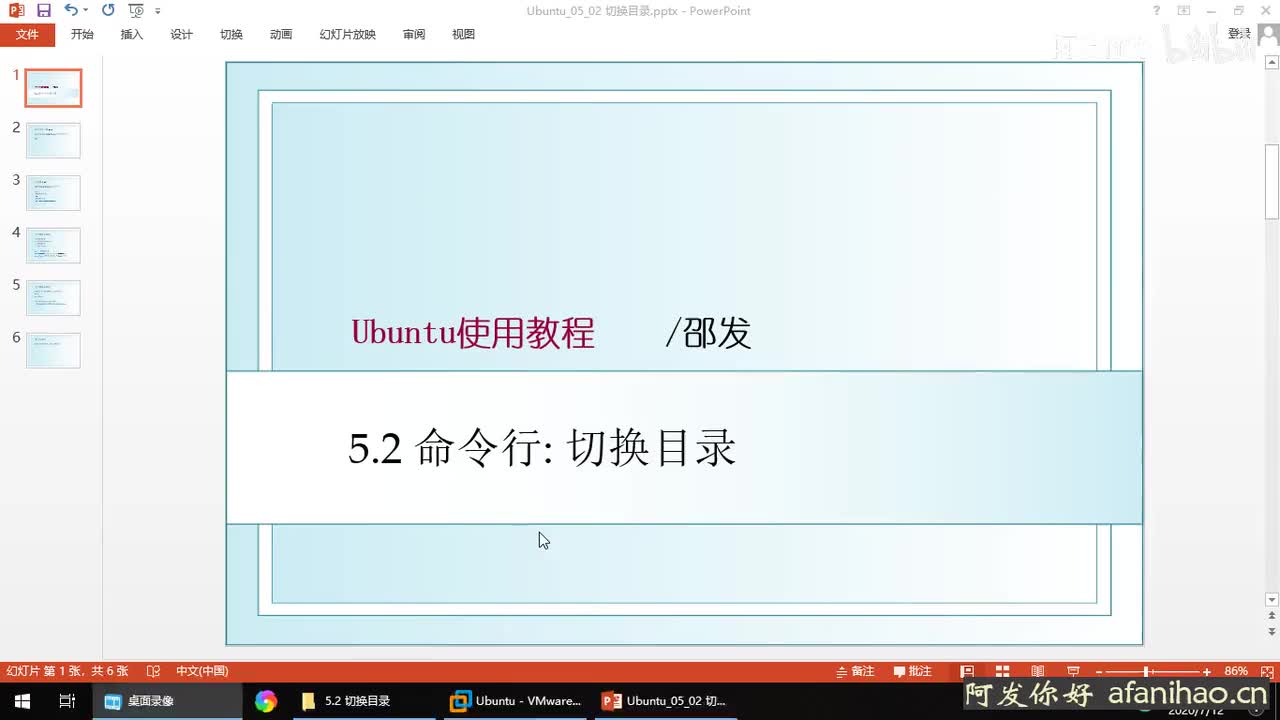Open the spell check icon in status bar
This screenshot has height=720, width=1280.
pos(153,671)
